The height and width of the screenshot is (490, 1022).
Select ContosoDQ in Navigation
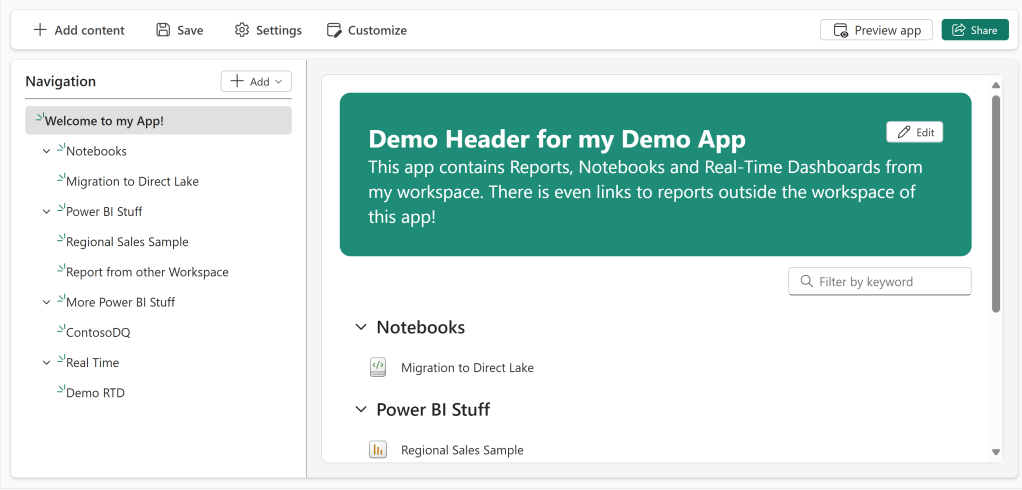(x=98, y=332)
